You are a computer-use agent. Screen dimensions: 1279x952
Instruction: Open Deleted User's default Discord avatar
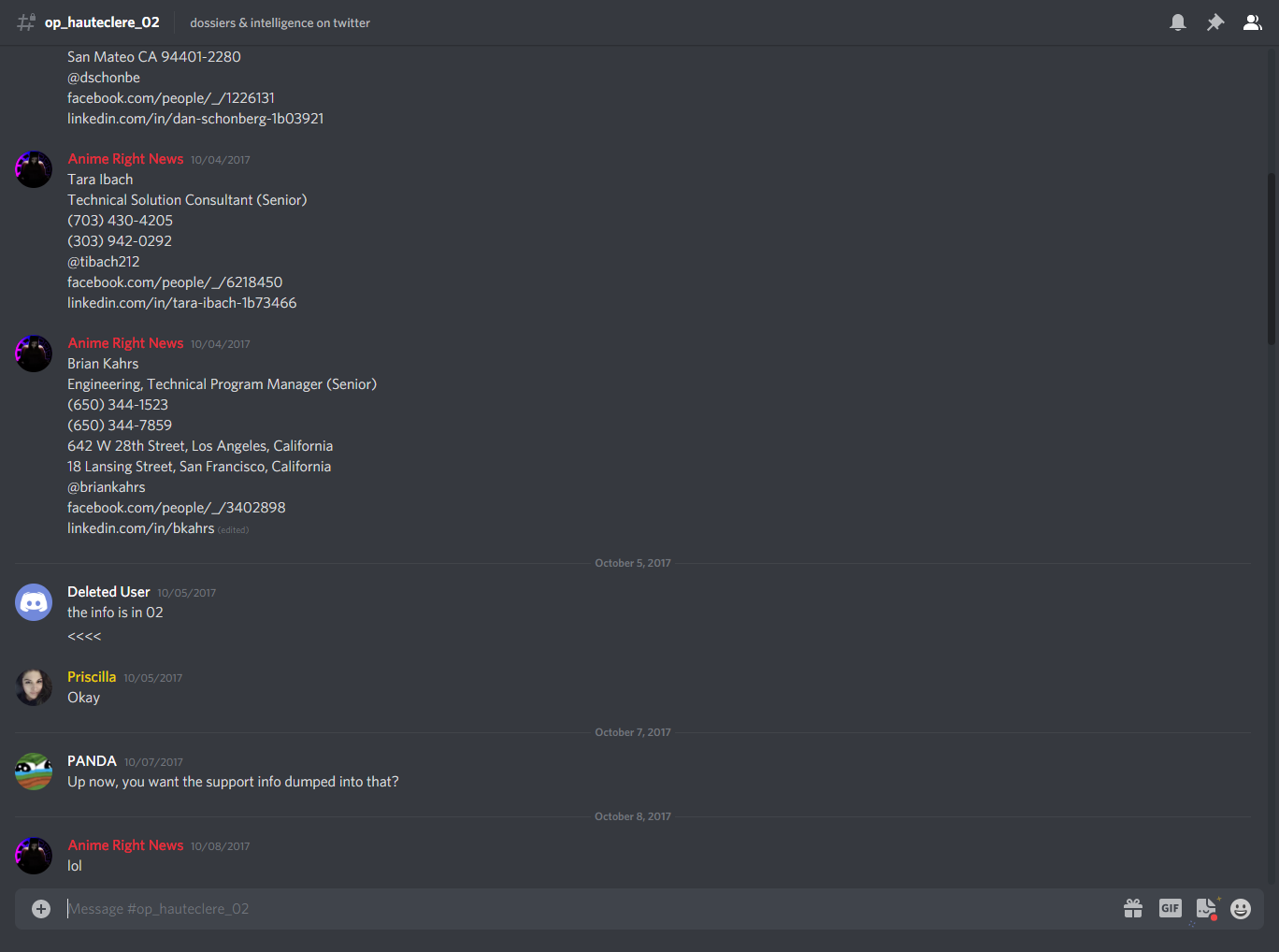pyautogui.click(x=34, y=602)
